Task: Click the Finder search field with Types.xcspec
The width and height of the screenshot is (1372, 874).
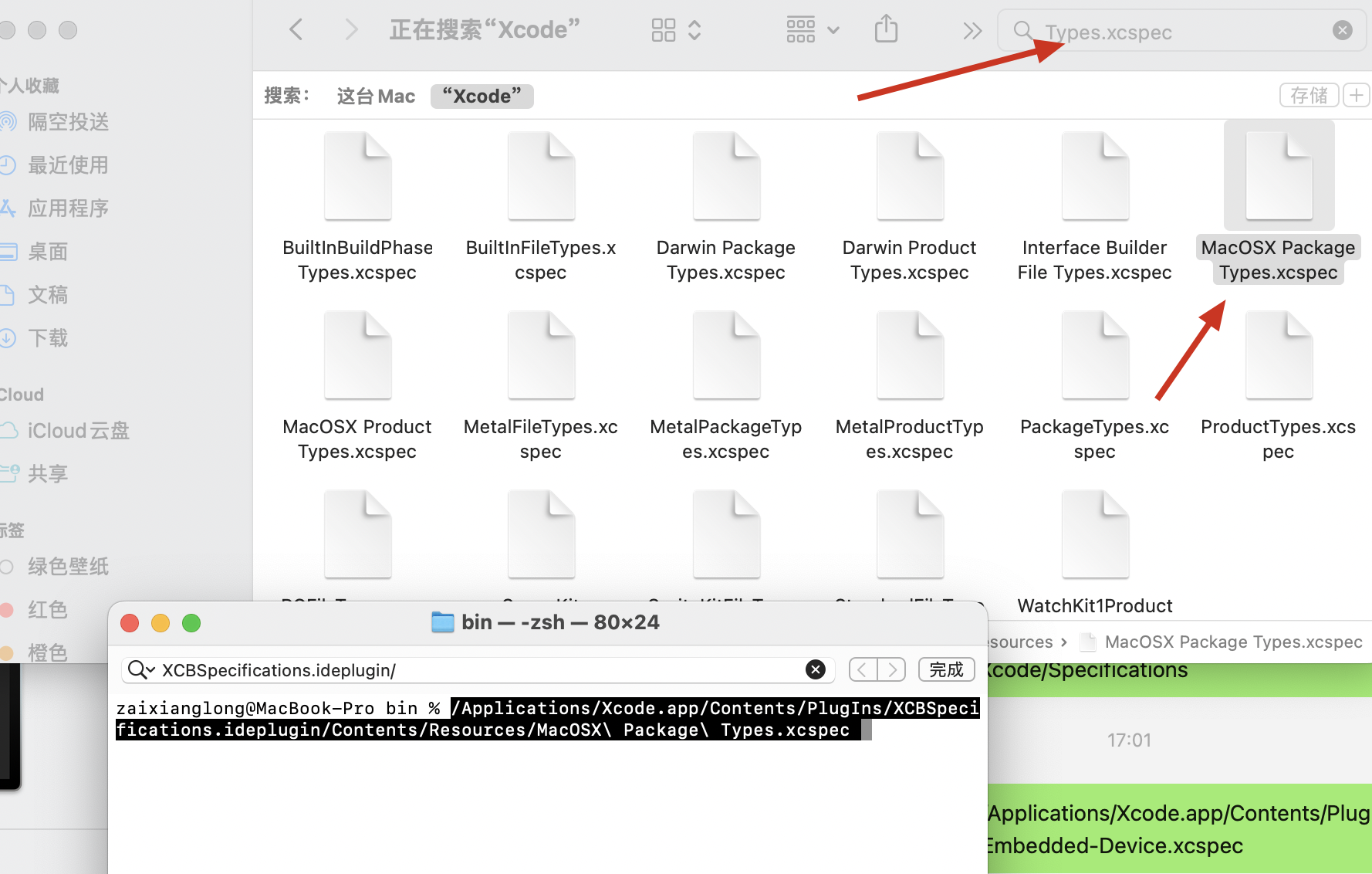Action: (x=1181, y=30)
